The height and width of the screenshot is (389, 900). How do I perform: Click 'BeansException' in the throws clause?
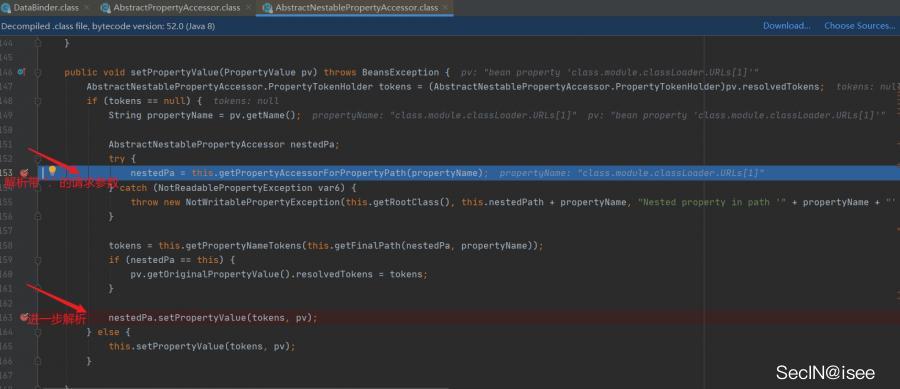(x=401, y=72)
